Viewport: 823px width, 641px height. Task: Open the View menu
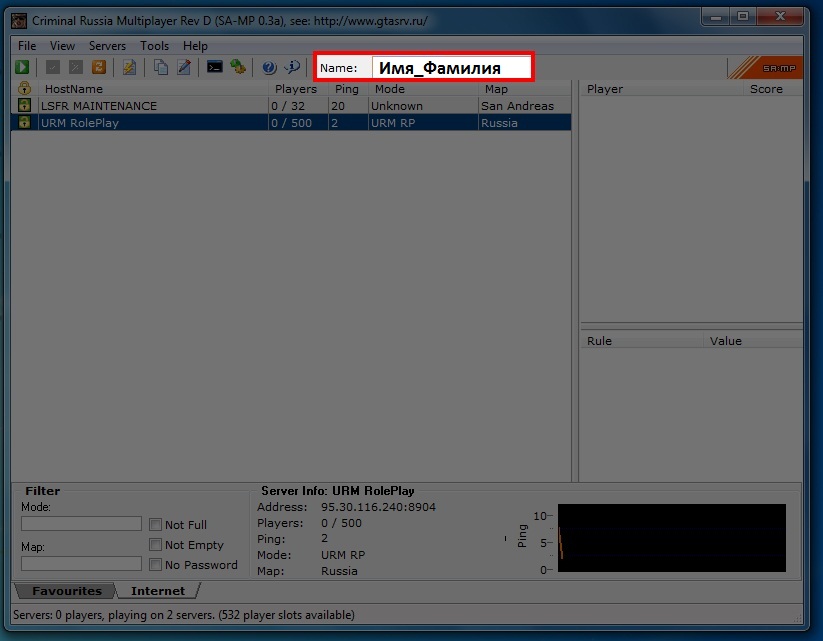(62, 46)
